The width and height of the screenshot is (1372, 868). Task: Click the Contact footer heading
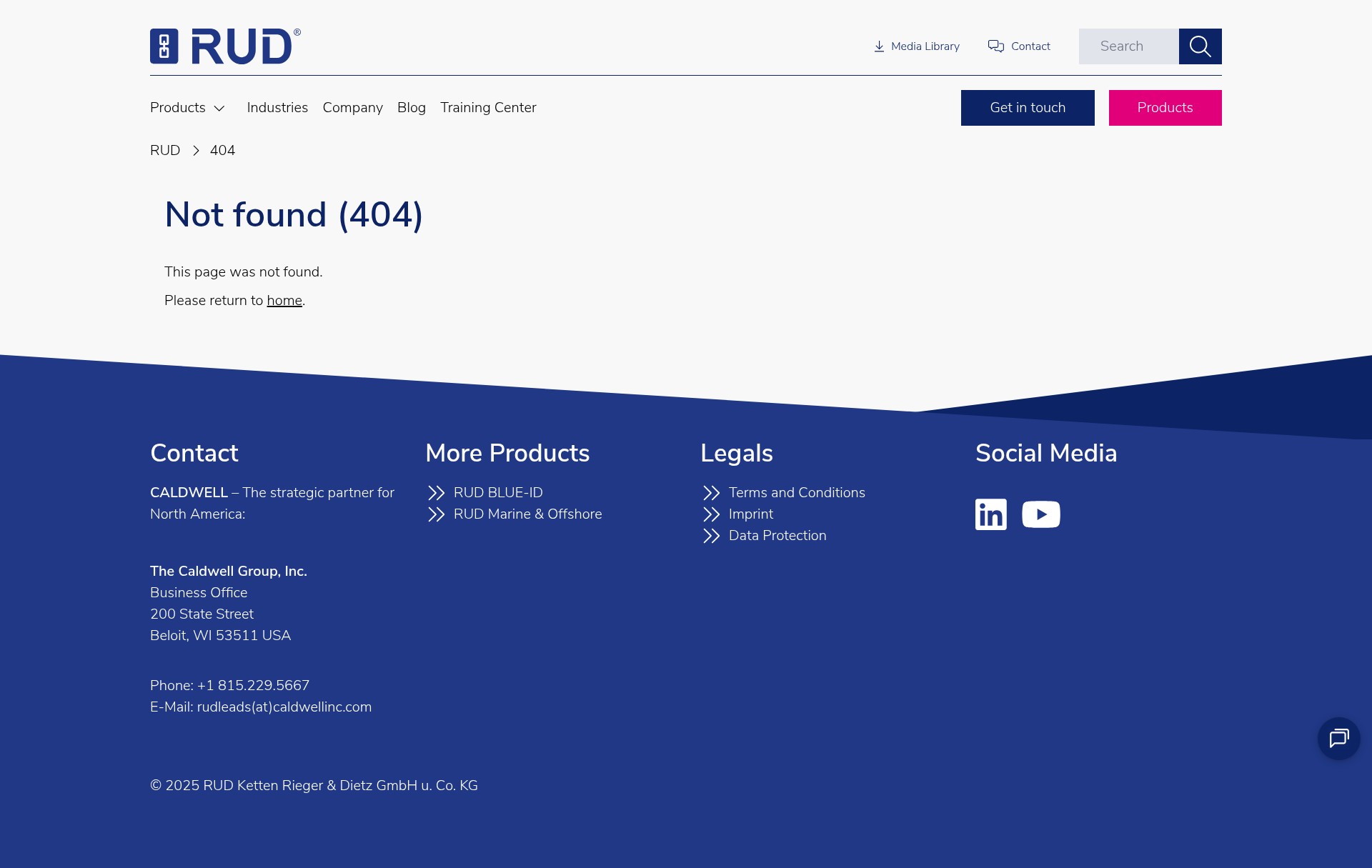pos(194,453)
